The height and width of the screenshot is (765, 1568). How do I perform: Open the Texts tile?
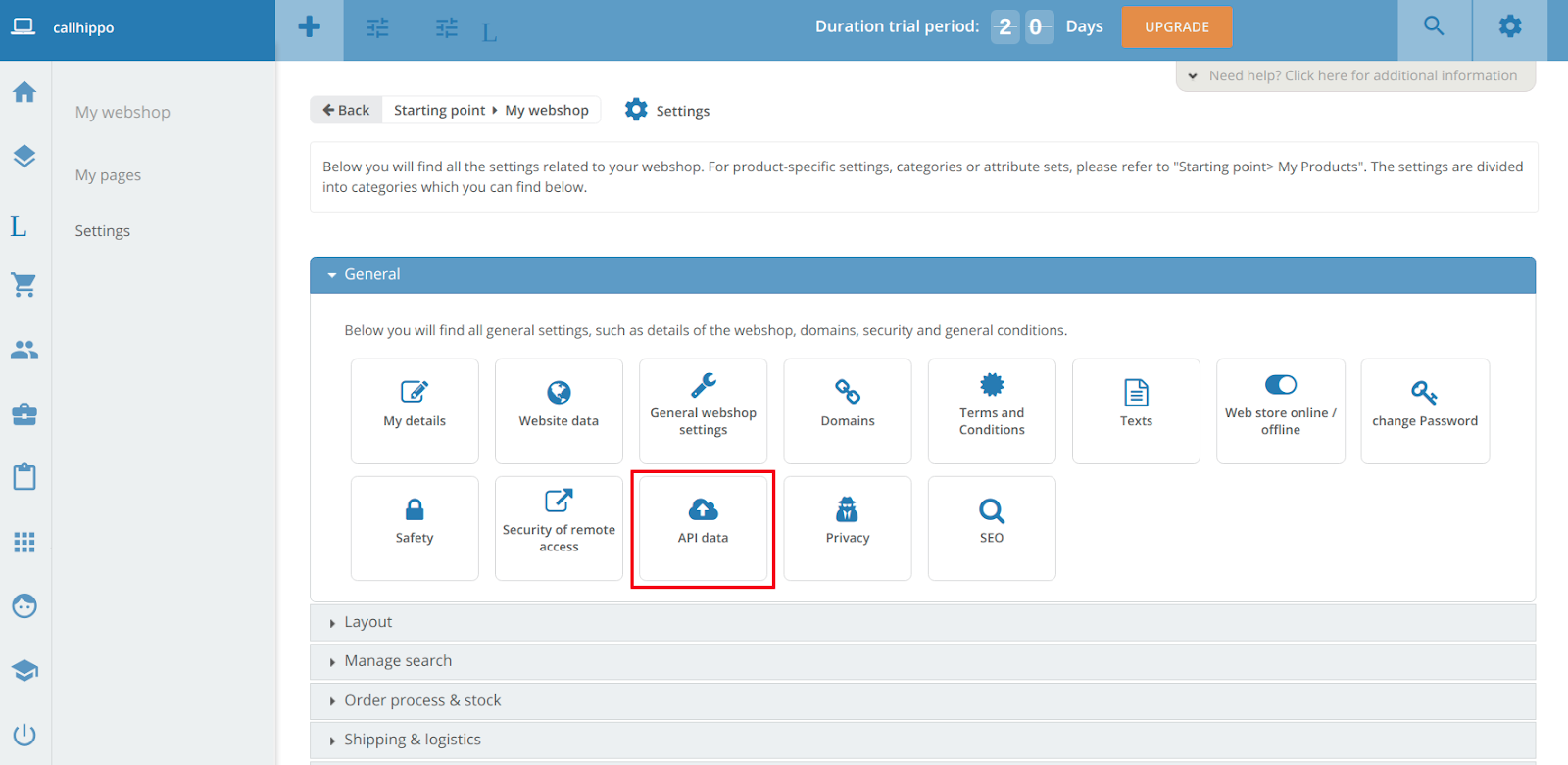click(1136, 411)
